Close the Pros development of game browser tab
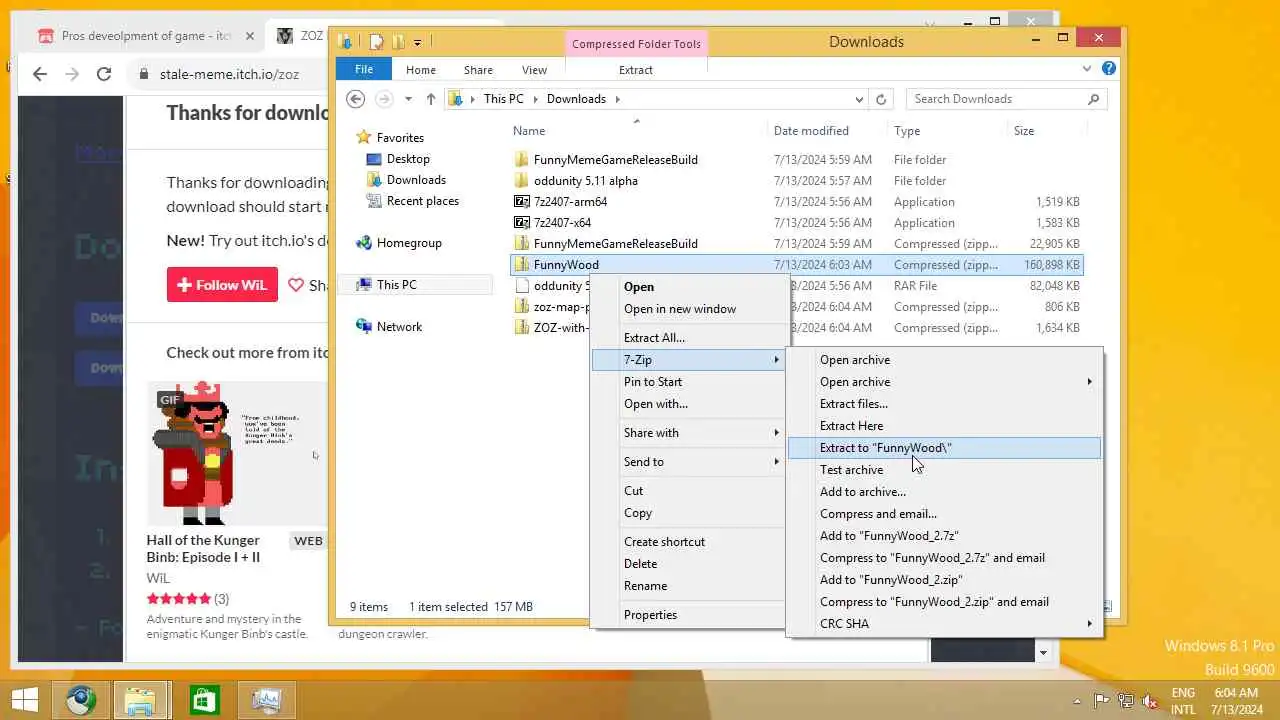Screen dimensions: 1280x720 249,36
